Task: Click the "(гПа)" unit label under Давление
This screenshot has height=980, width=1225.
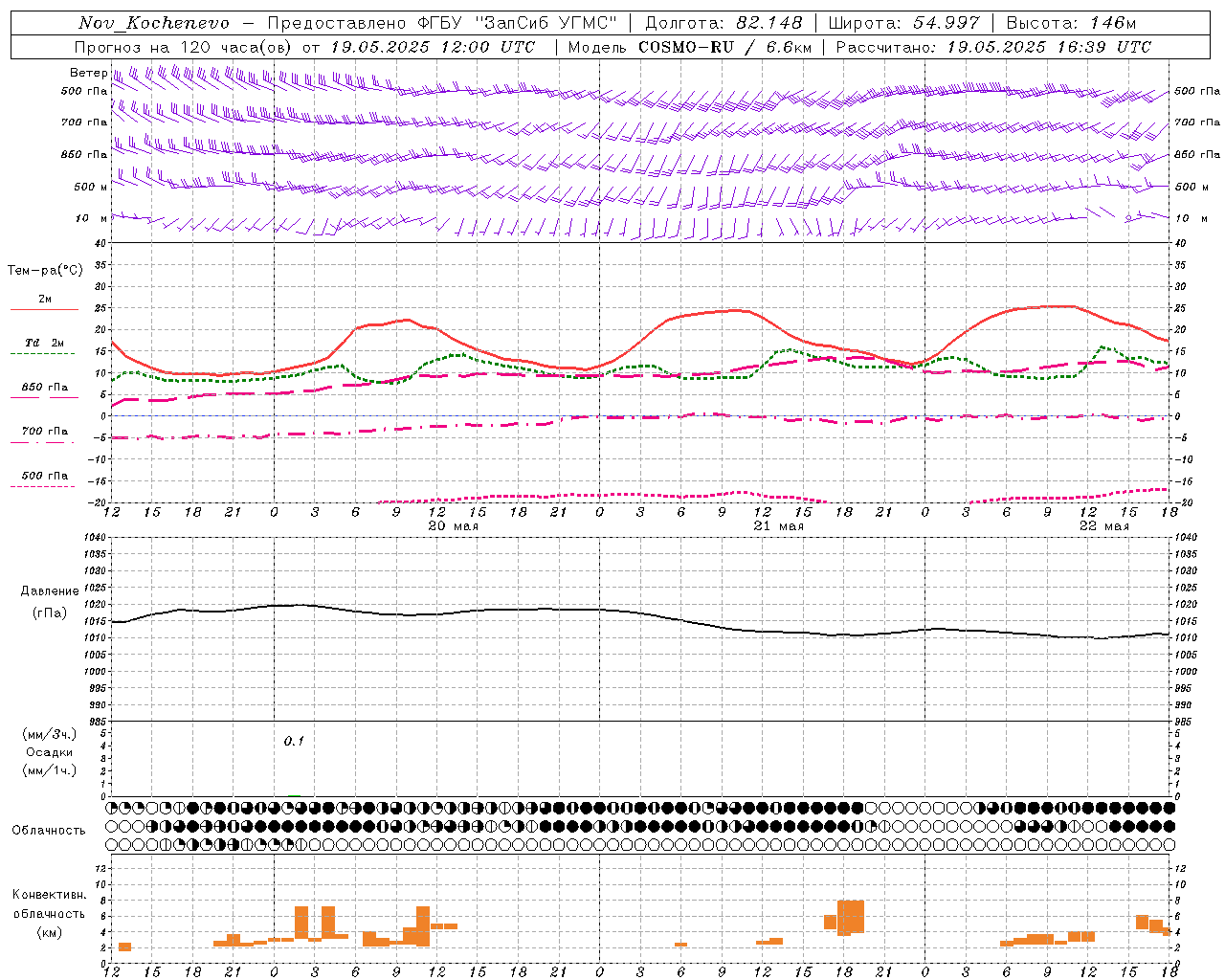Action: point(50,613)
